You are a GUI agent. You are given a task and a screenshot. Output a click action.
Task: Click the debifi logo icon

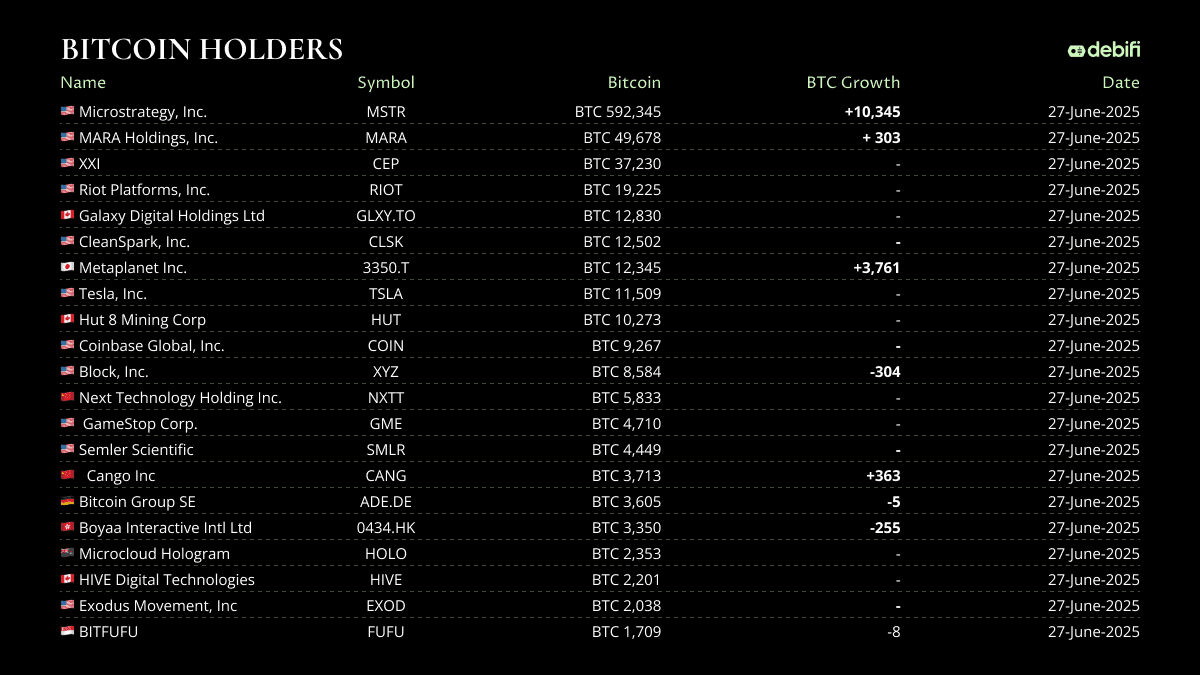coord(1076,50)
